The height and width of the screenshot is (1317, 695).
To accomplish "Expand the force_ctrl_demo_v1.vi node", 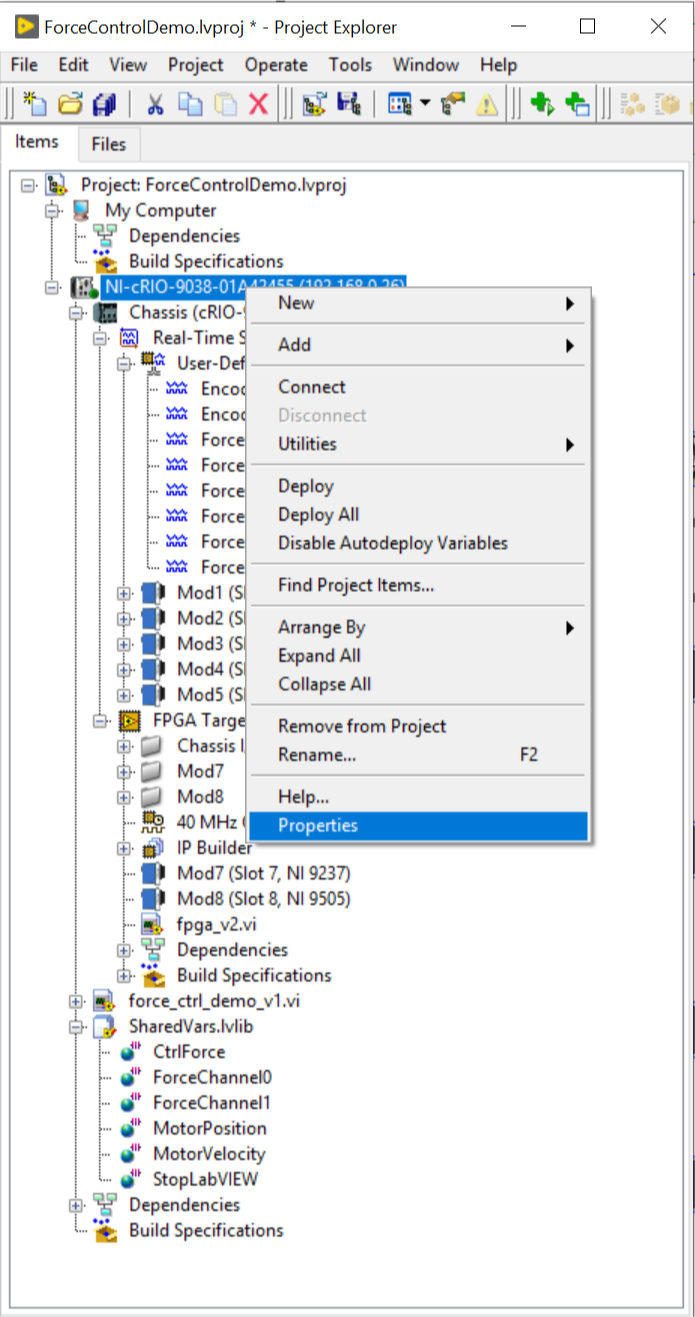I will click(x=76, y=1001).
